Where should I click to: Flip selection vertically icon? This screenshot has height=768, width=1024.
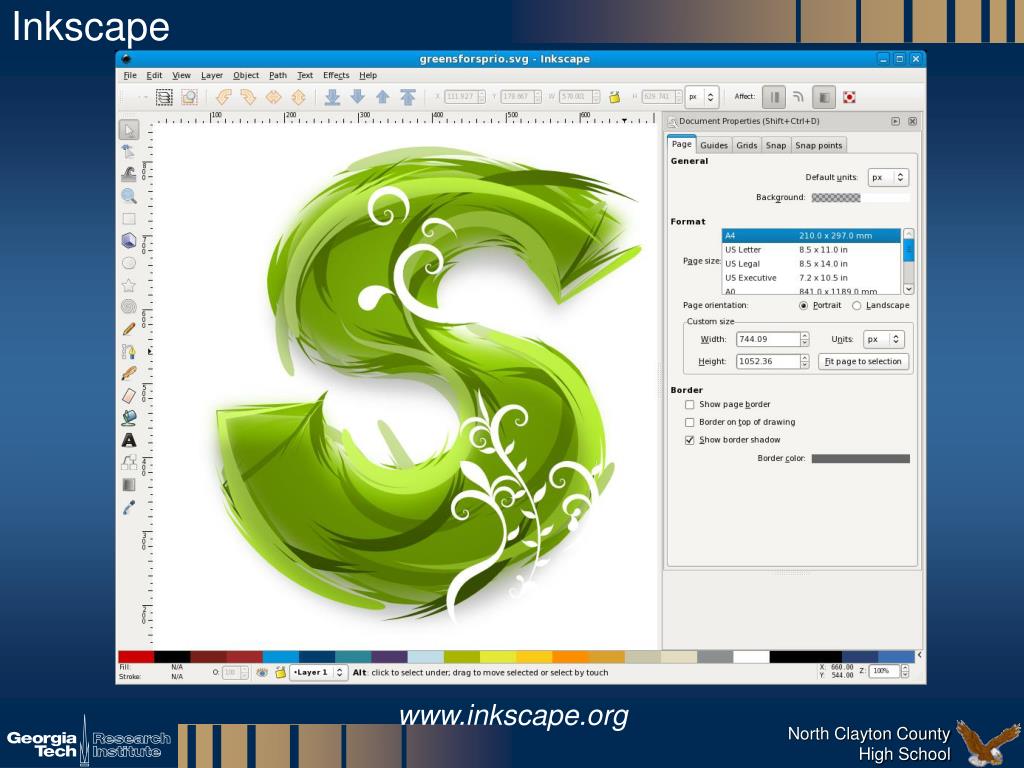pos(298,97)
